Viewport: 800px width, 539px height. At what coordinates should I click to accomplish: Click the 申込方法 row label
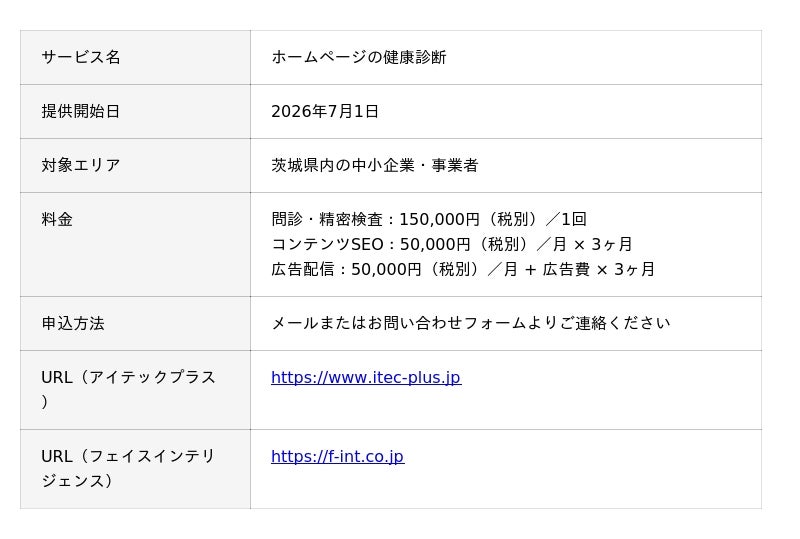point(73,323)
